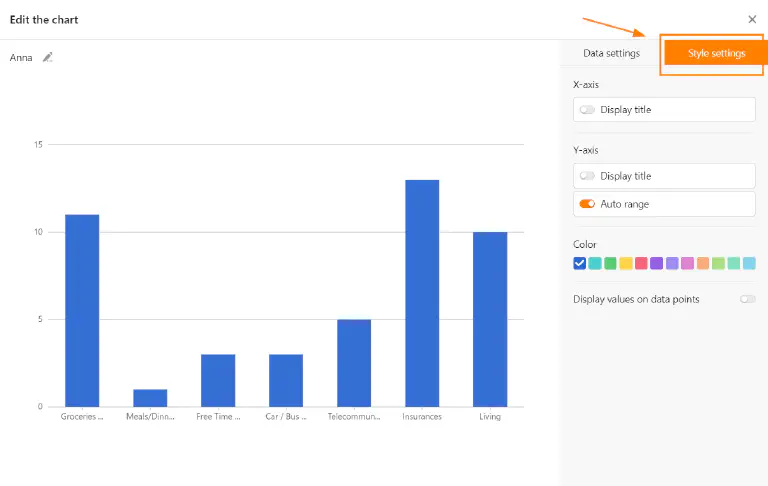Close the Edit the chart dialog
The height and width of the screenshot is (486, 768).
(x=752, y=19)
